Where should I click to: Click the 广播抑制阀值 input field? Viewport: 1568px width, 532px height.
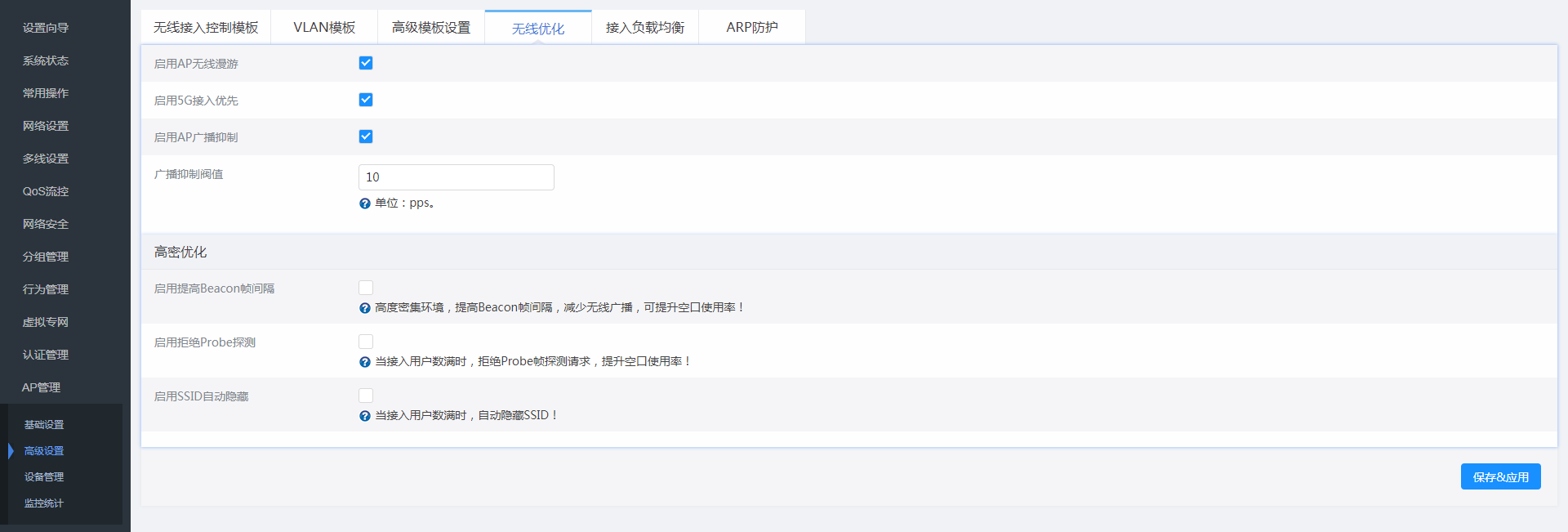[x=456, y=177]
